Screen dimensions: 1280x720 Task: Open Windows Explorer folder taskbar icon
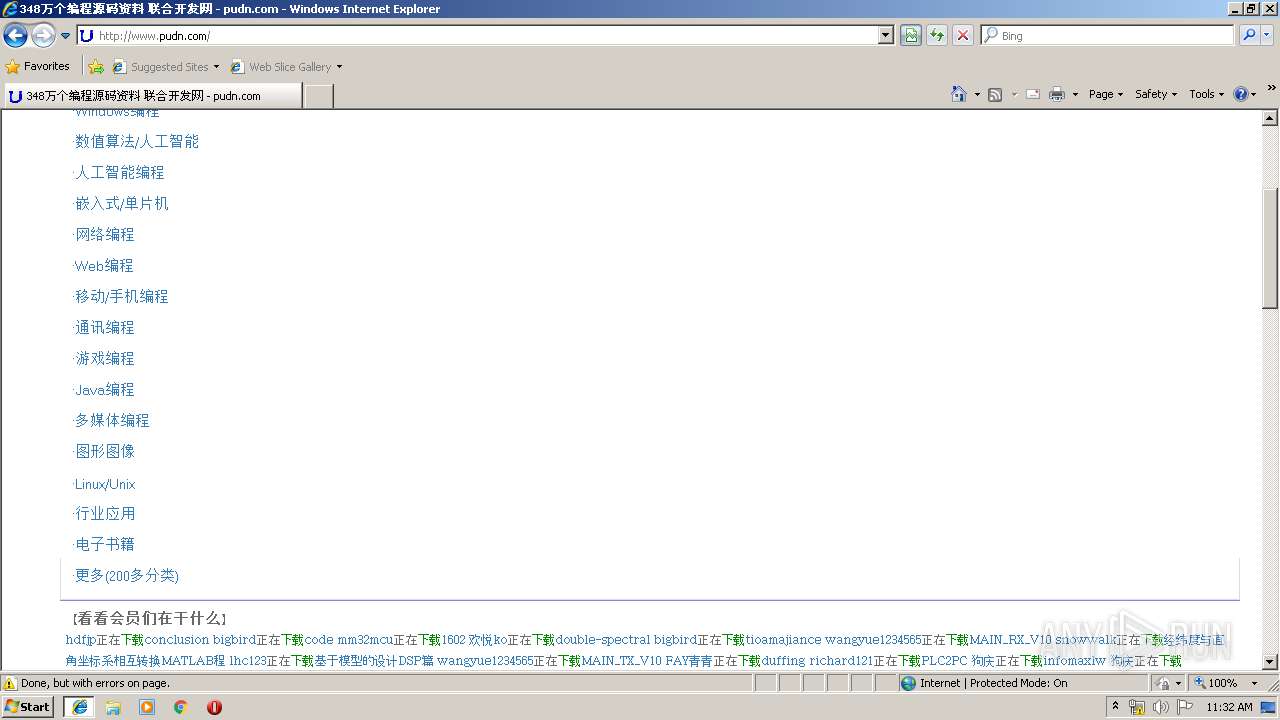(x=113, y=707)
